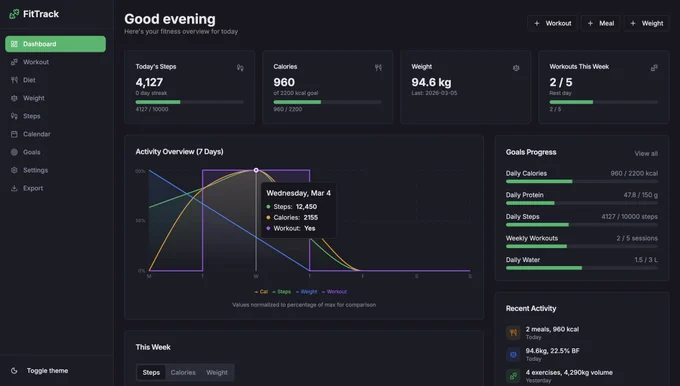Click the footprints icon on Today's Steps card
680x386 pixels.
[x=240, y=68]
